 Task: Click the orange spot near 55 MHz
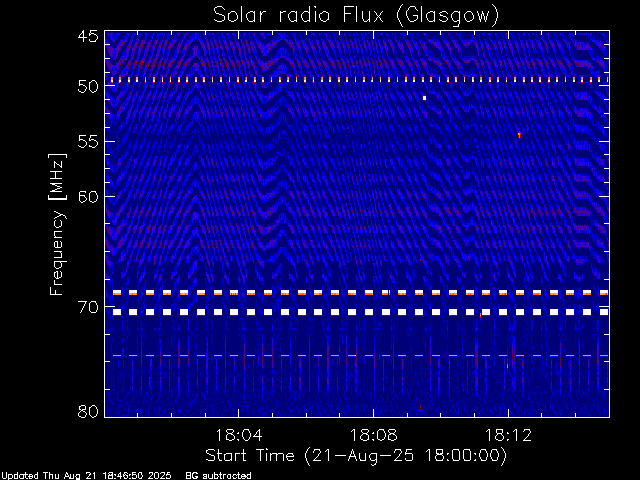(519, 134)
